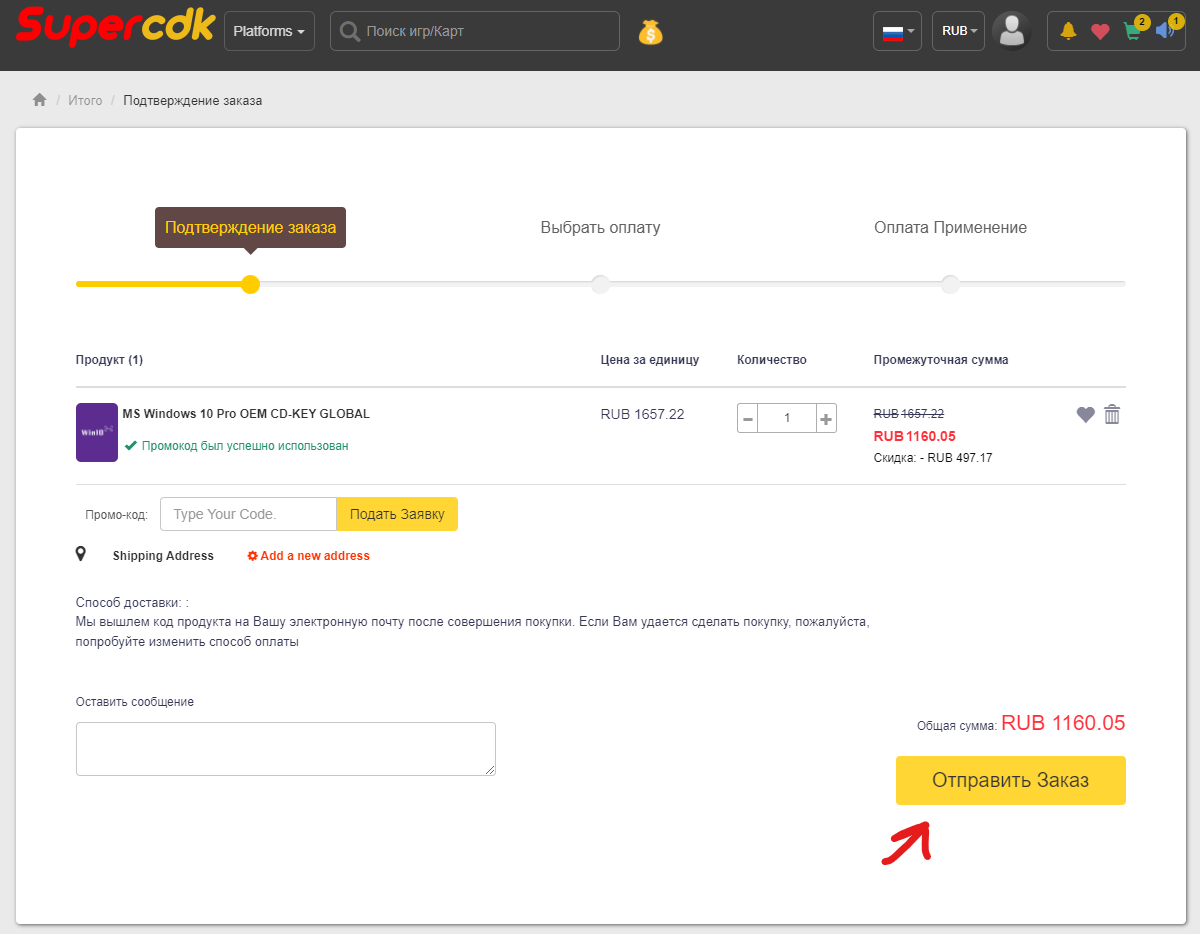Open the money bag rewards icon
This screenshot has width=1200, height=934.
(x=651, y=32)
